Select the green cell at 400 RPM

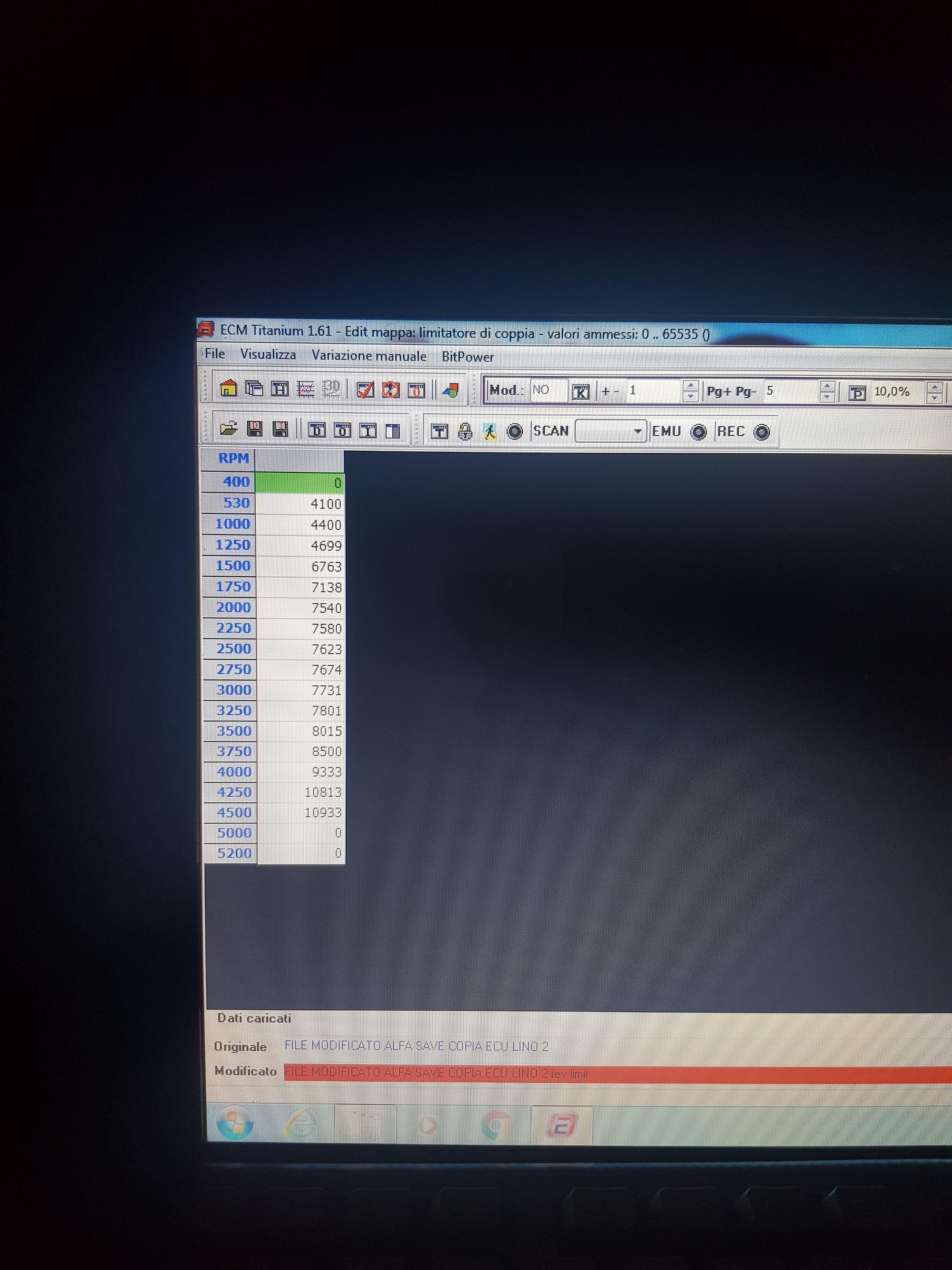coord(300,483)
